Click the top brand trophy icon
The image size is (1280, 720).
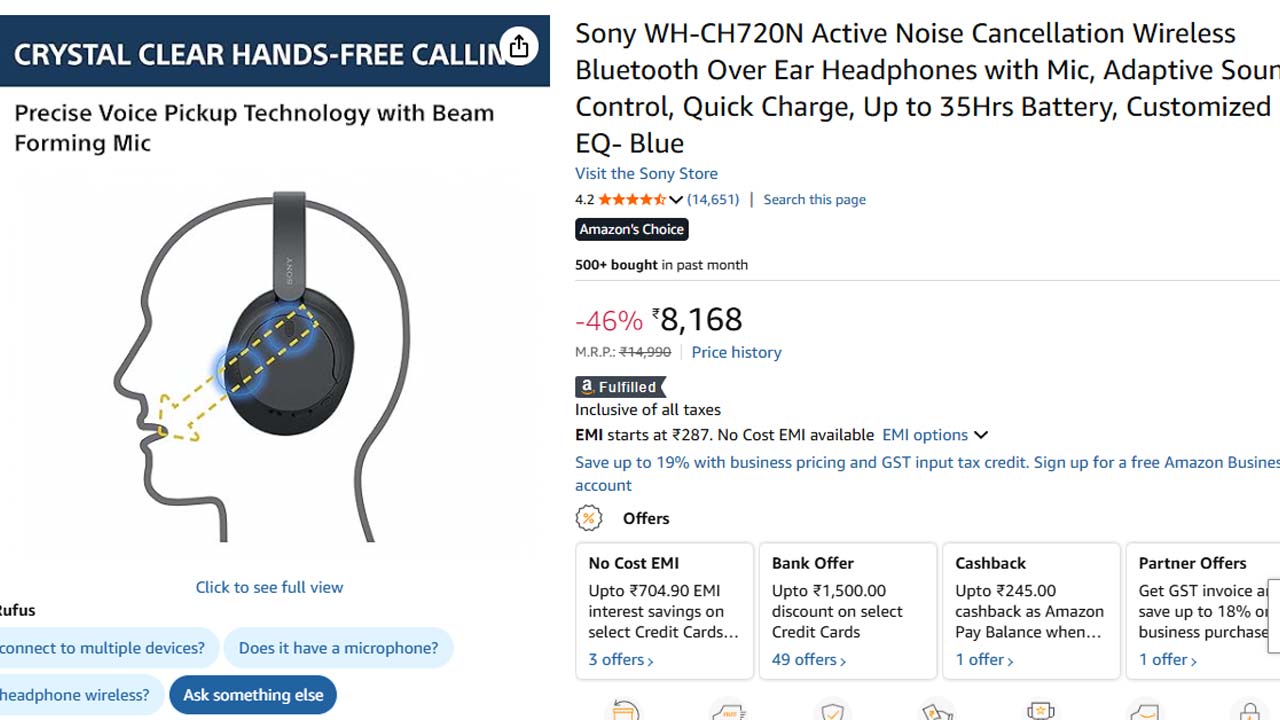[x=1041, y=711]
